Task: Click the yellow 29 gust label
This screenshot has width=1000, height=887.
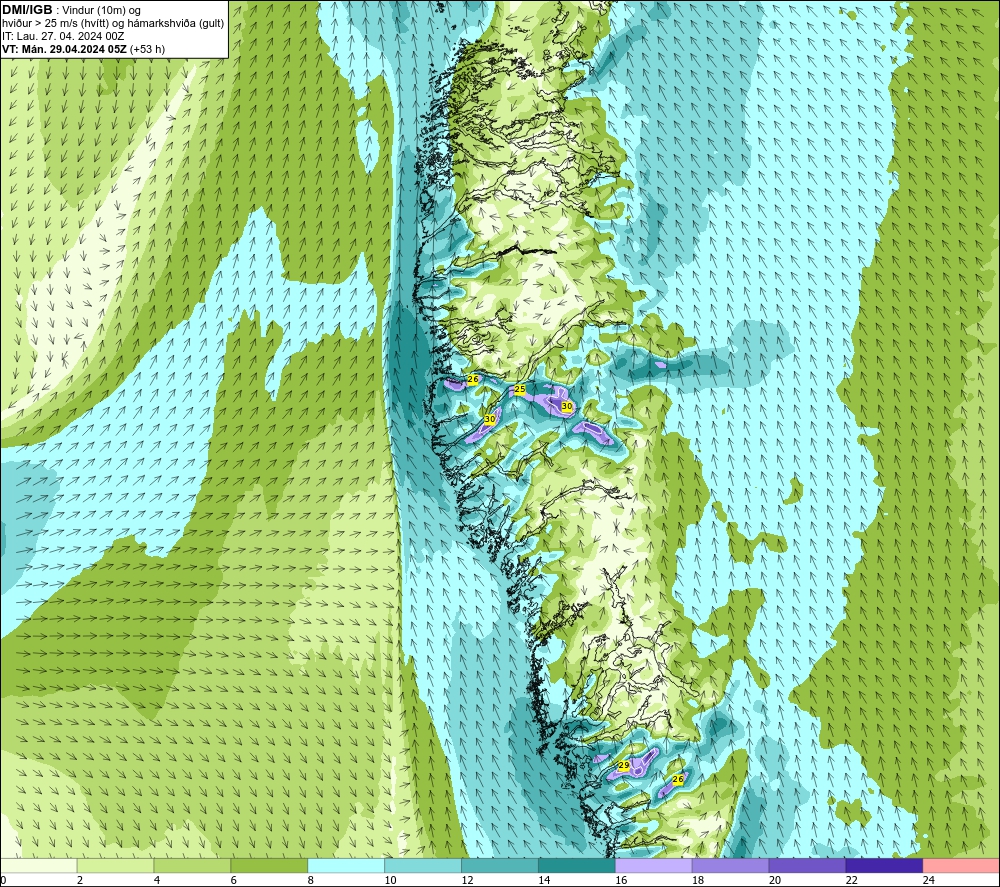Action: coord(624,765)
